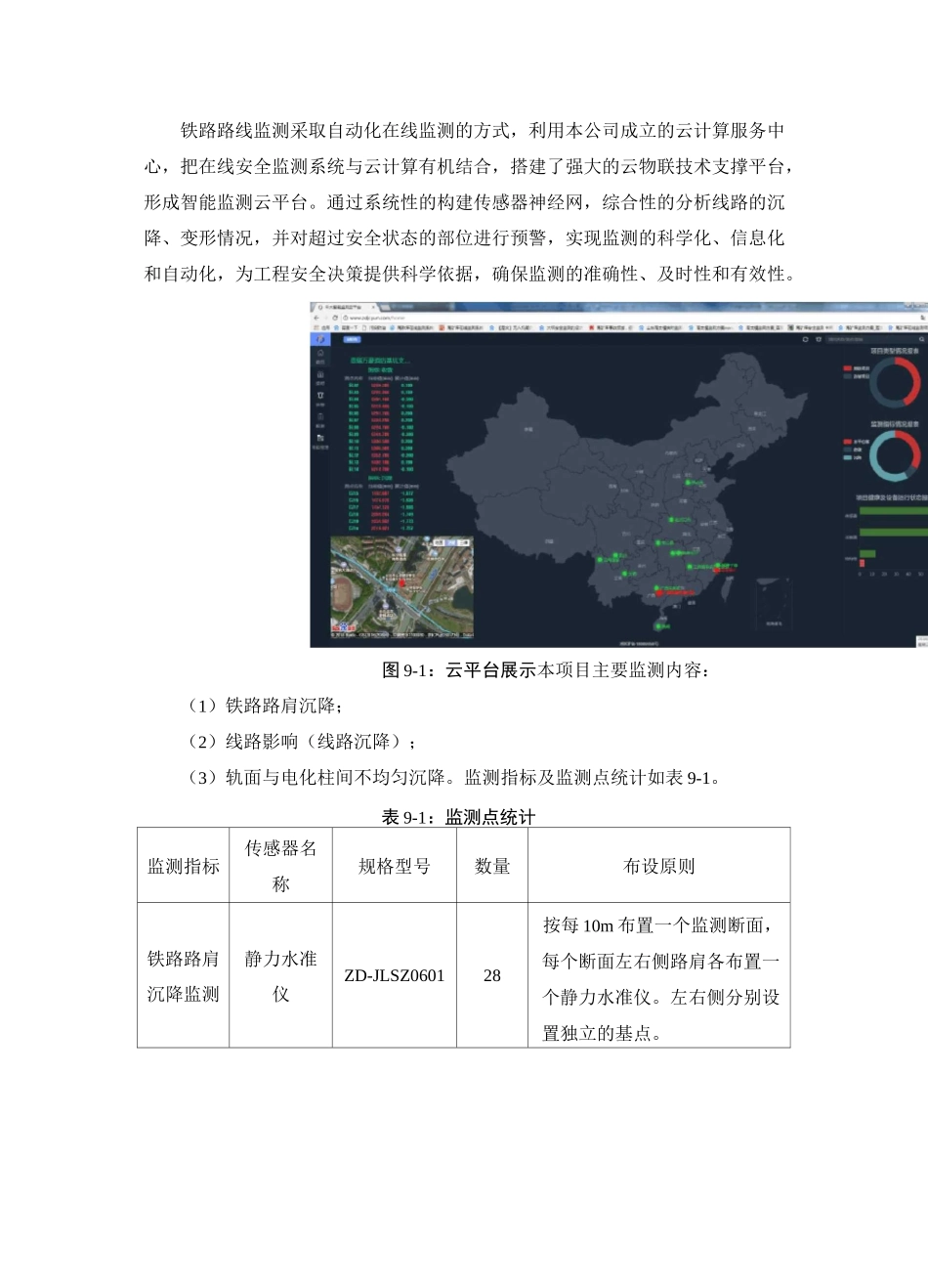Click the third icon in dashboard left sidebar
The height and width of the screenshot is (1288, 928).
pos(320,395)
